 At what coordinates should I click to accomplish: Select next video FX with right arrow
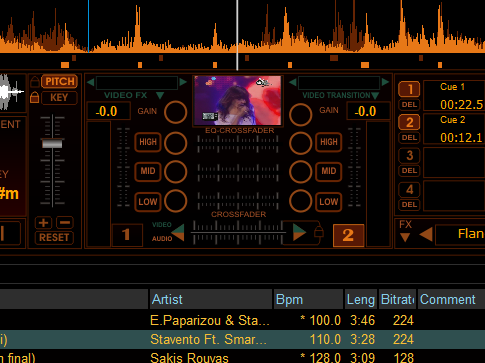[x=183, y=82]
